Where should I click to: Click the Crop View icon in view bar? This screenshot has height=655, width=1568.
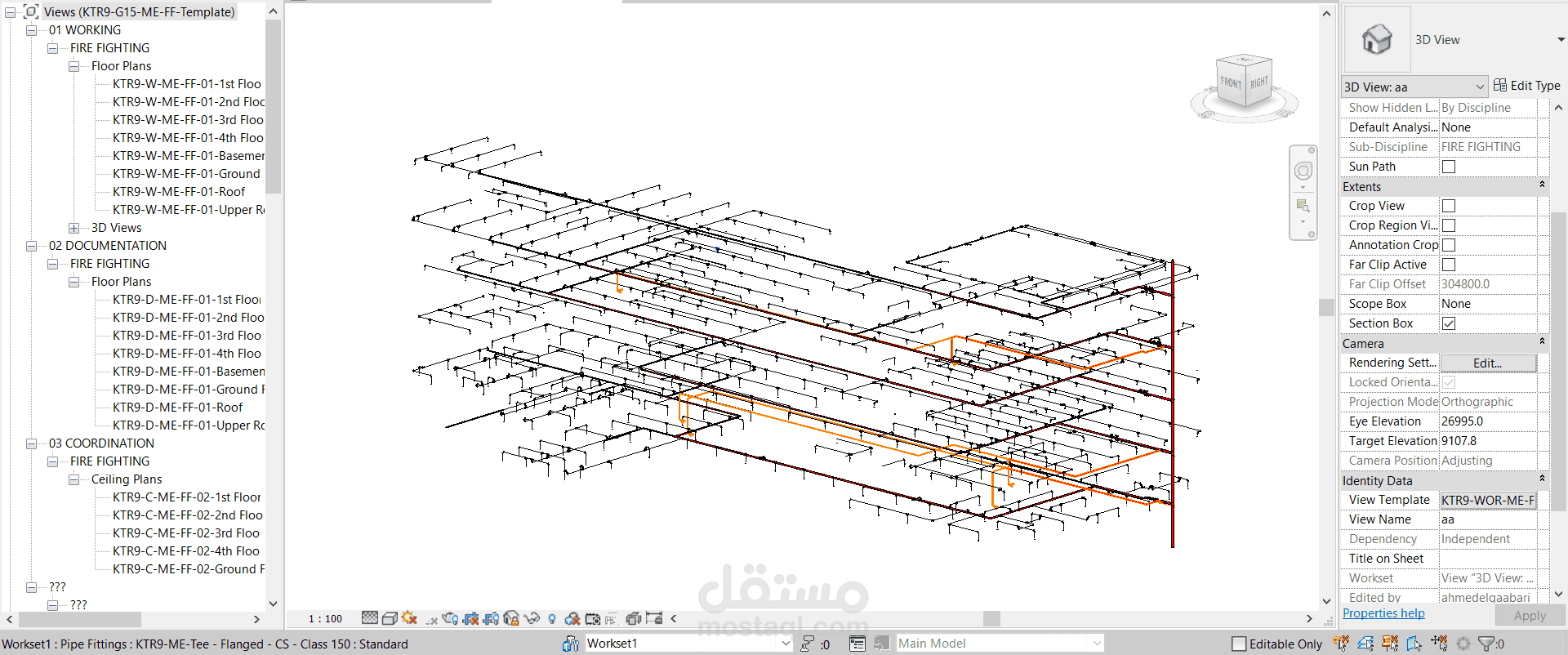[x=470, y=619]
